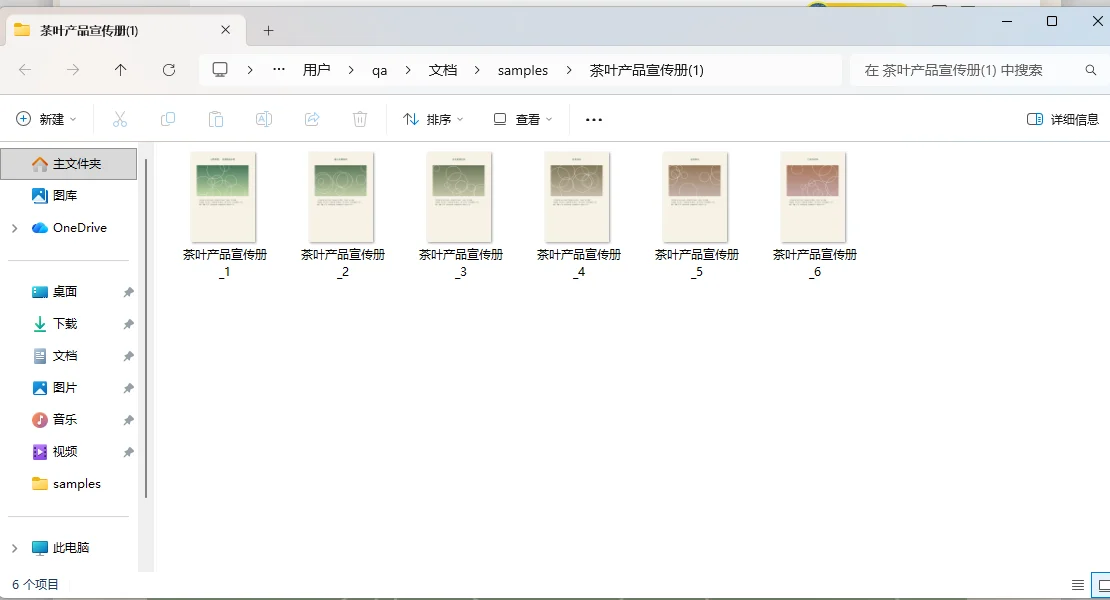Unpin 图片 using its pin icon
Screen dimensions: 1110x600
[128, 388]
